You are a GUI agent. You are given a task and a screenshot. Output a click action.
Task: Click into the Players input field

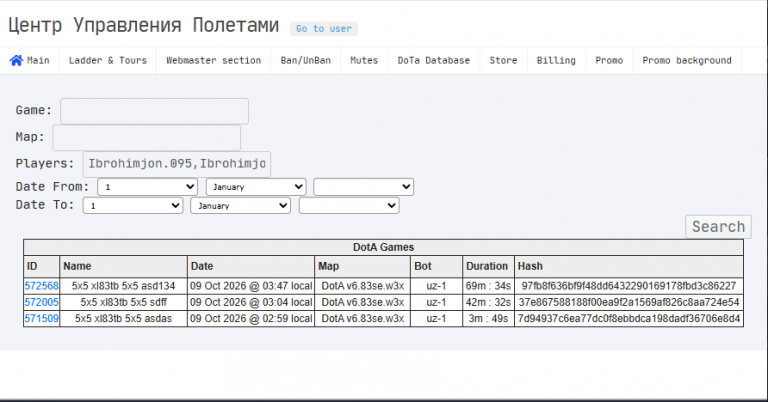click(177, 164)
